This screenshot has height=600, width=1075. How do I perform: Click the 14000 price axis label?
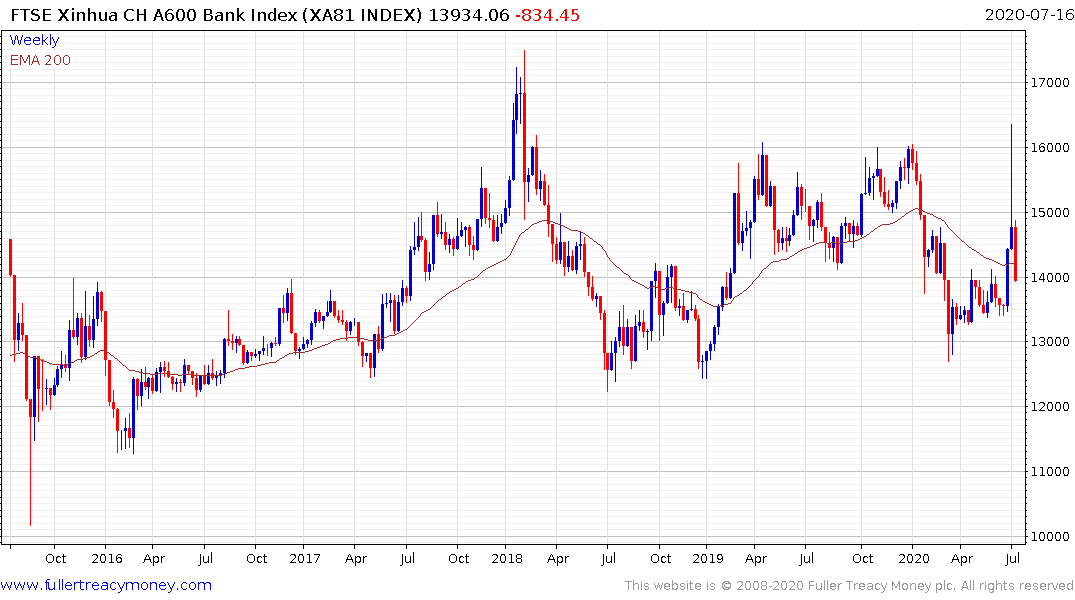[x=1050, y=277]
